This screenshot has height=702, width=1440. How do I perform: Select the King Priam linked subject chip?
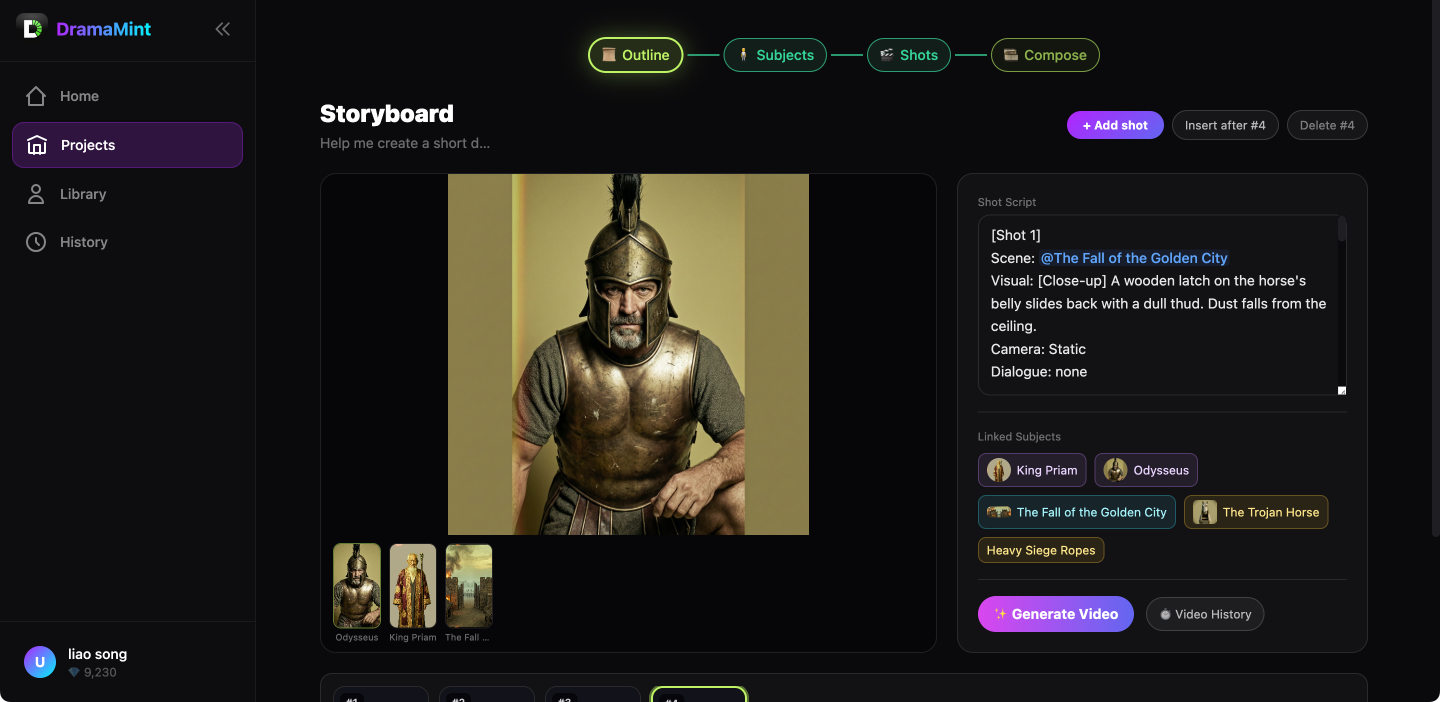[x=1032, y=470]
